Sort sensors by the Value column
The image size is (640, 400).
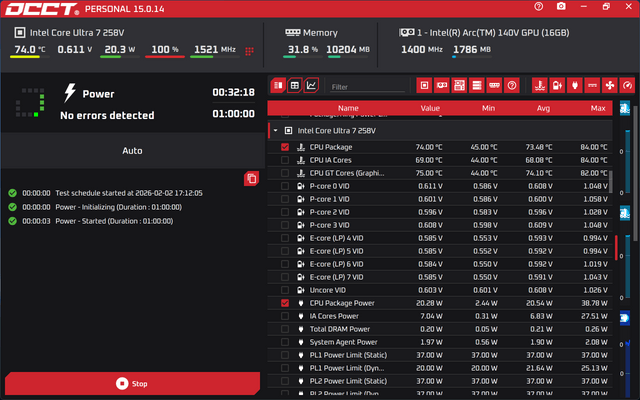[x=430, y=108]
